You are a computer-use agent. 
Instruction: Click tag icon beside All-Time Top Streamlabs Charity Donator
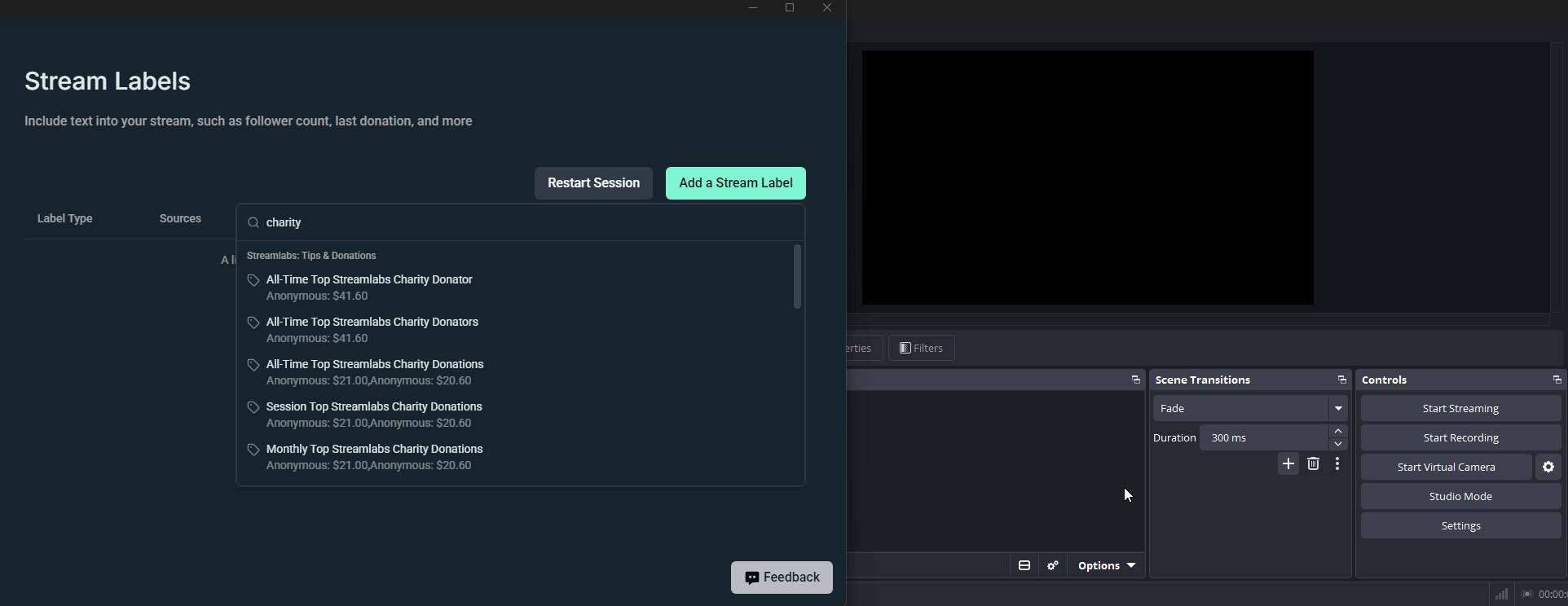click(x=253, y=280)
